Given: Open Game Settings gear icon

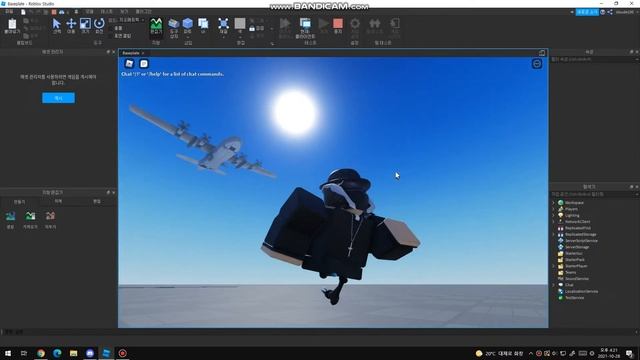Looking at the screenshot, I should coord(355,24).
